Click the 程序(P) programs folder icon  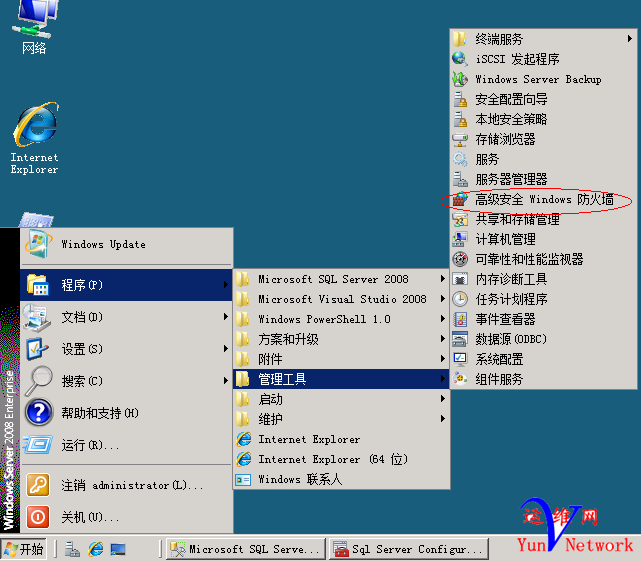[x=38, y=284]
